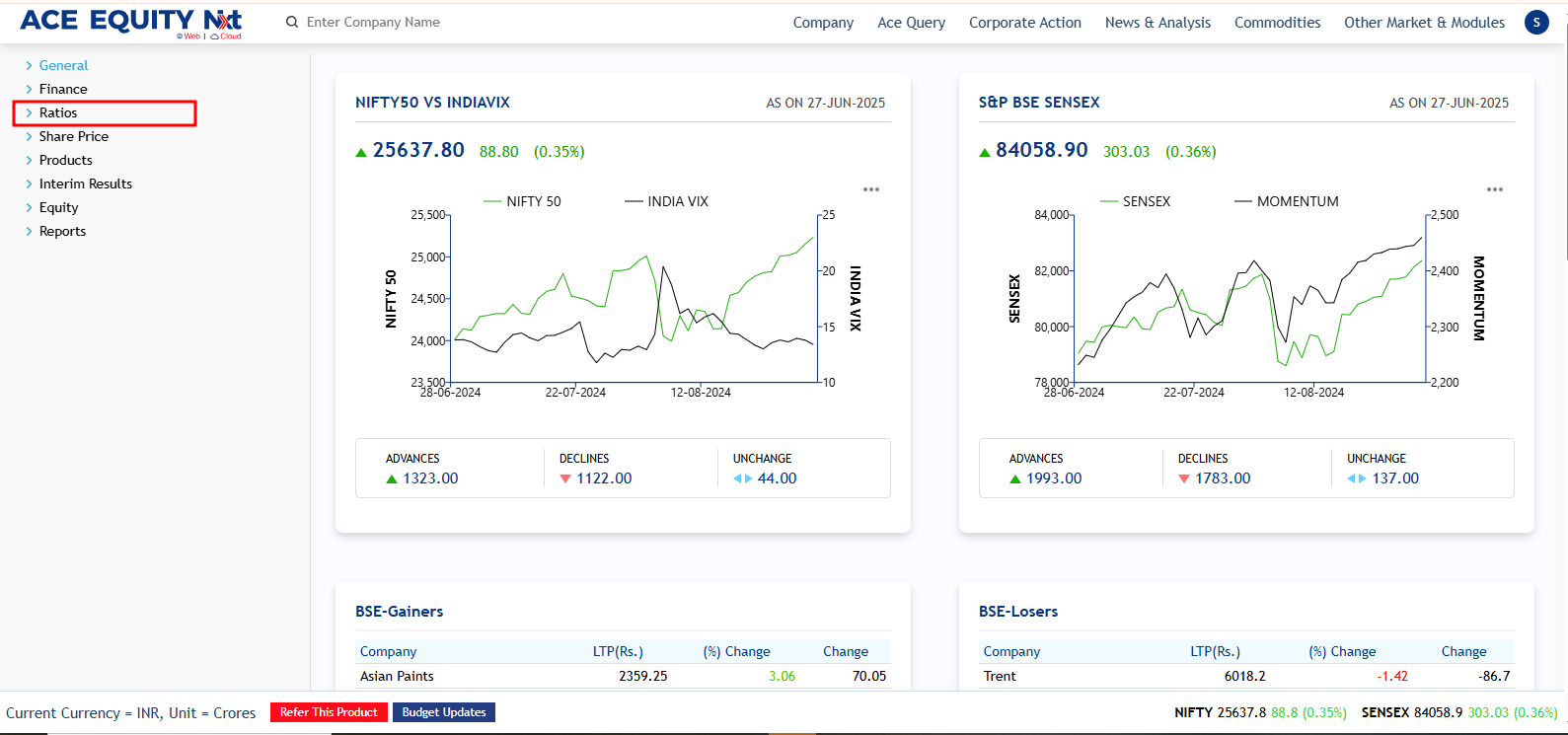Viewport: 1568px width, 735px height.
Task: Open the user profile avatar S
Action: 1536,23
